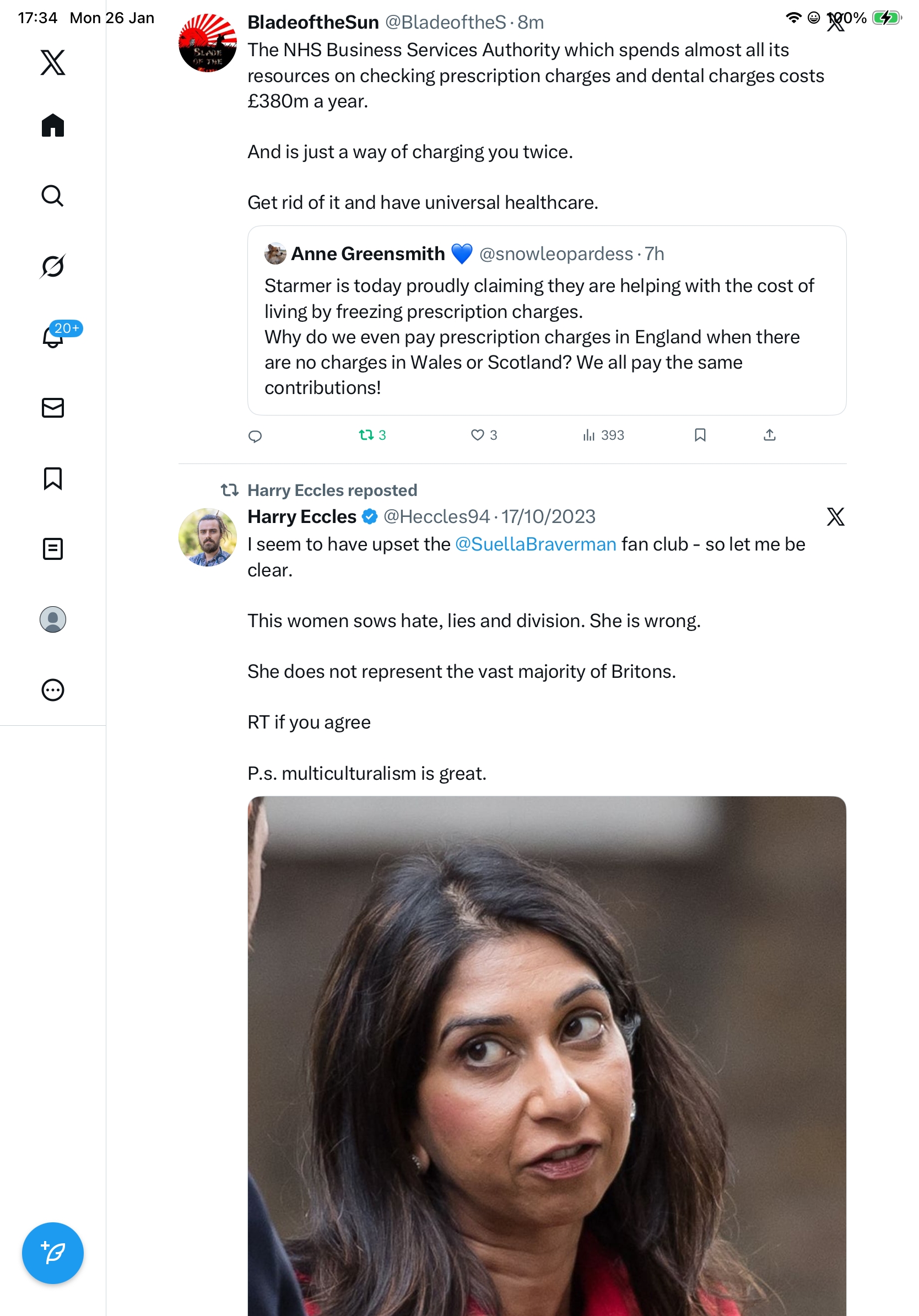Open Notifications bell with 20+ badge
The height and width of the screenshot is (1316, 919).
53,337
